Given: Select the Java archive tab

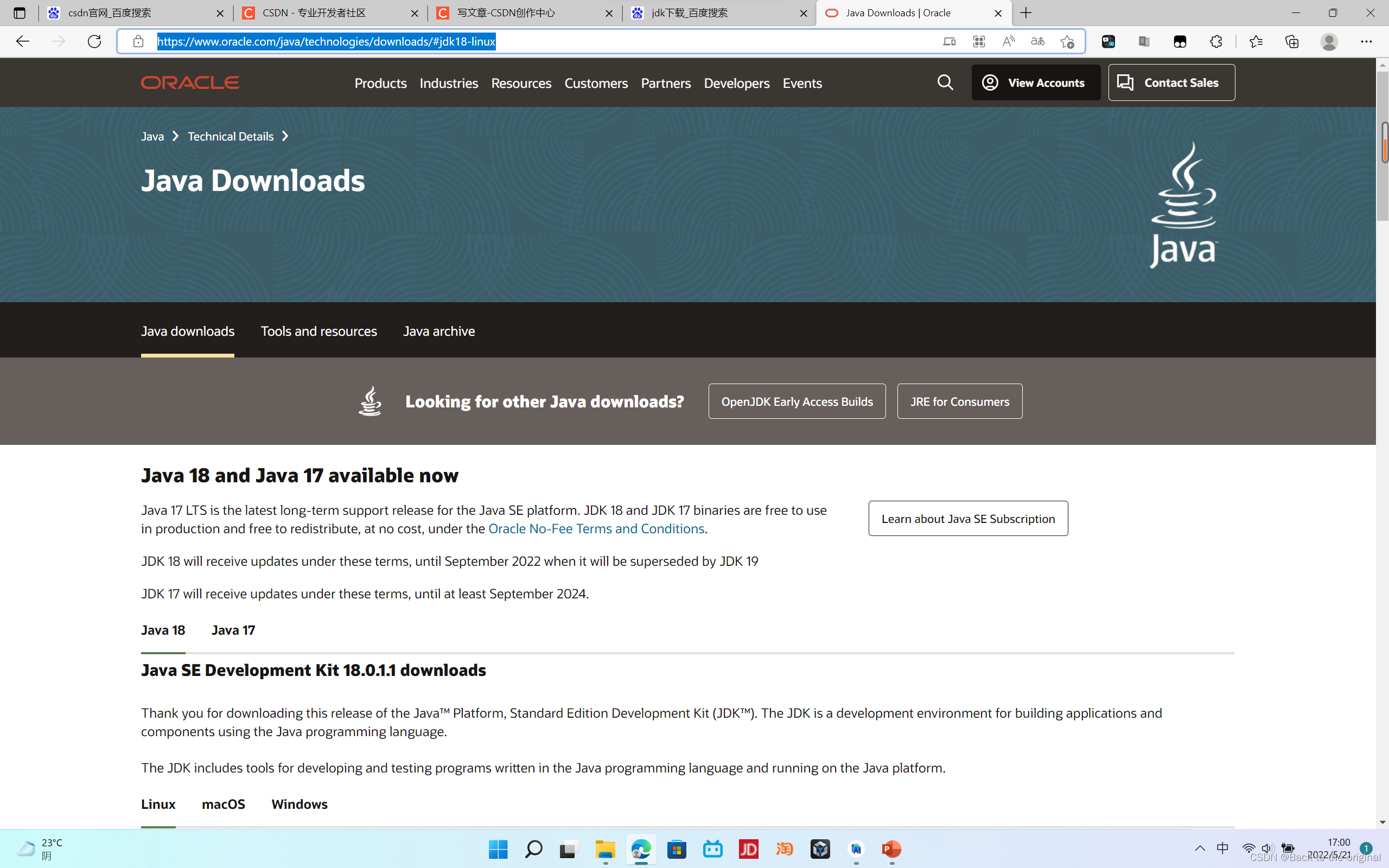Looking at the screenshot, I should pyautogui.click(x=439, y=331).
